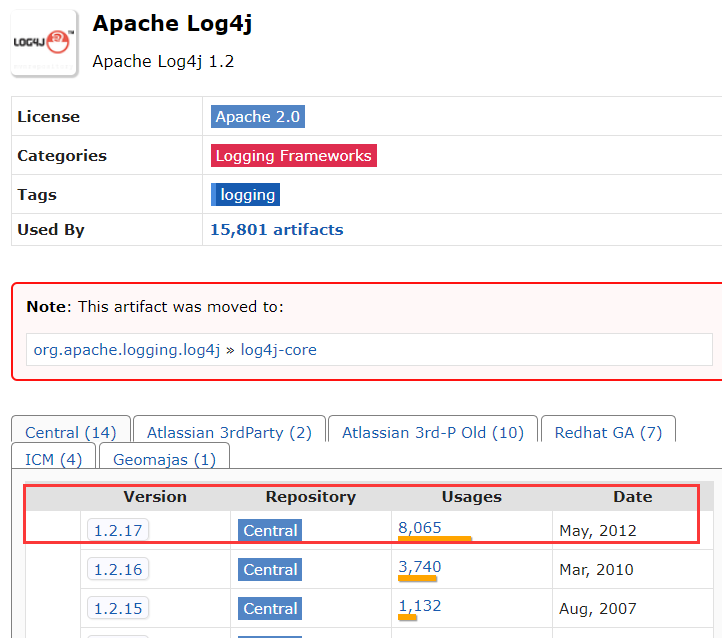Viewport: 722px width, 638px height.
Task: Click the Date column header
Action: coord(633,497)
